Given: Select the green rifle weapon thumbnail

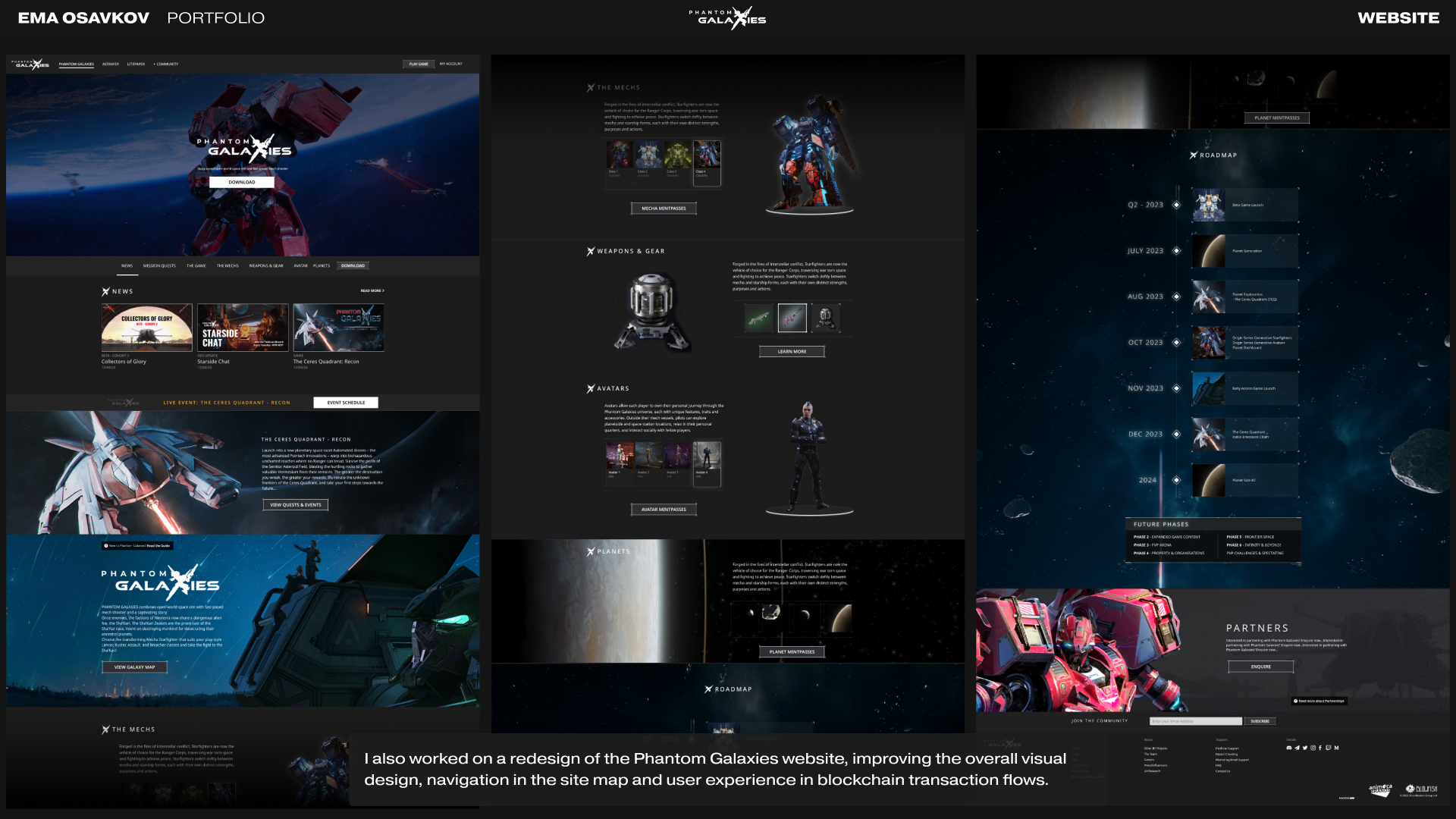Looking at the screenshot, I should [758, 318].
